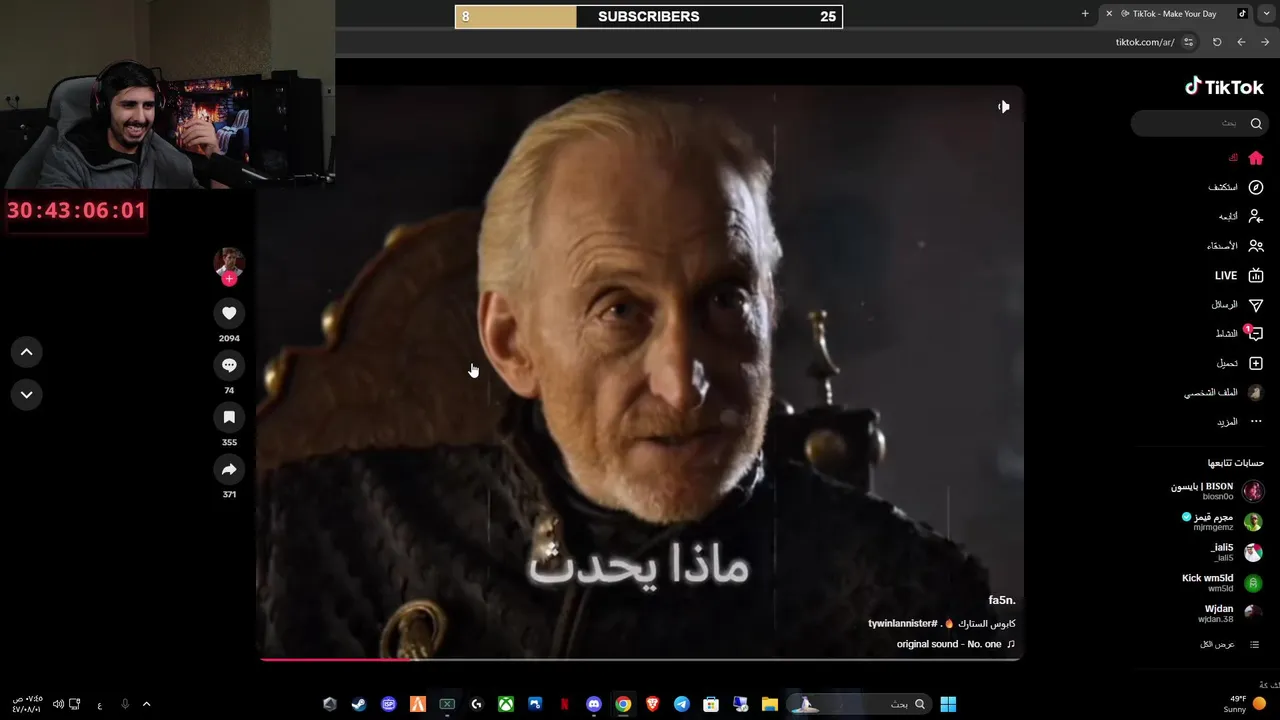The image size is (1280, 720).
Task: Expand the browser tab search dropdown
Action: (x=1266, y=14)
